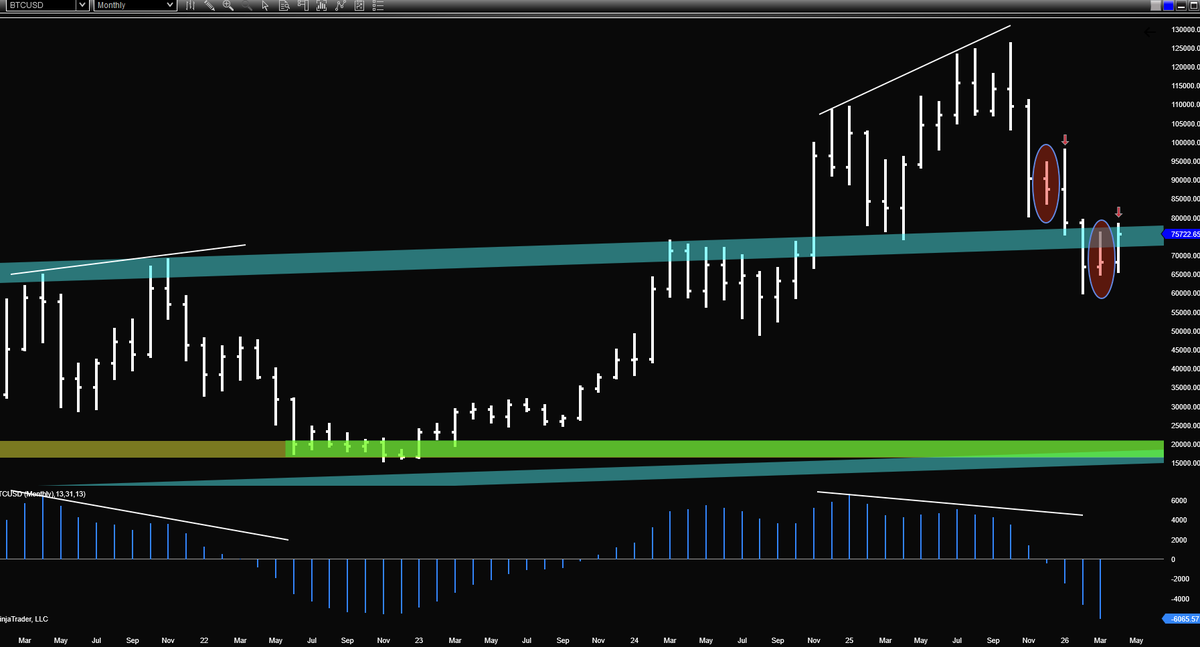Click the BTCUSD (Monthly),13,31,13 indicator label
Screen dimensions: 1200x647
coord(43,494)
